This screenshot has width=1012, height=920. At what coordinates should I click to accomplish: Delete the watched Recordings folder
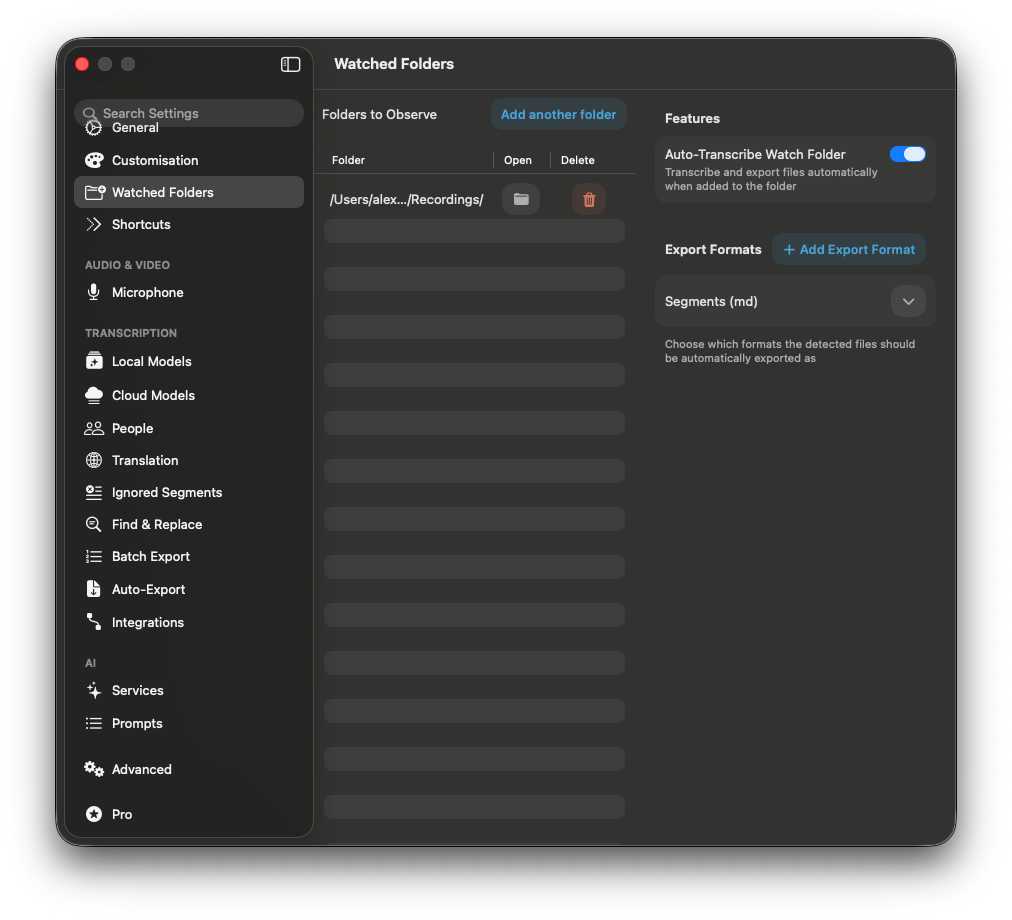pyautogui.click(x=589, y=199)
